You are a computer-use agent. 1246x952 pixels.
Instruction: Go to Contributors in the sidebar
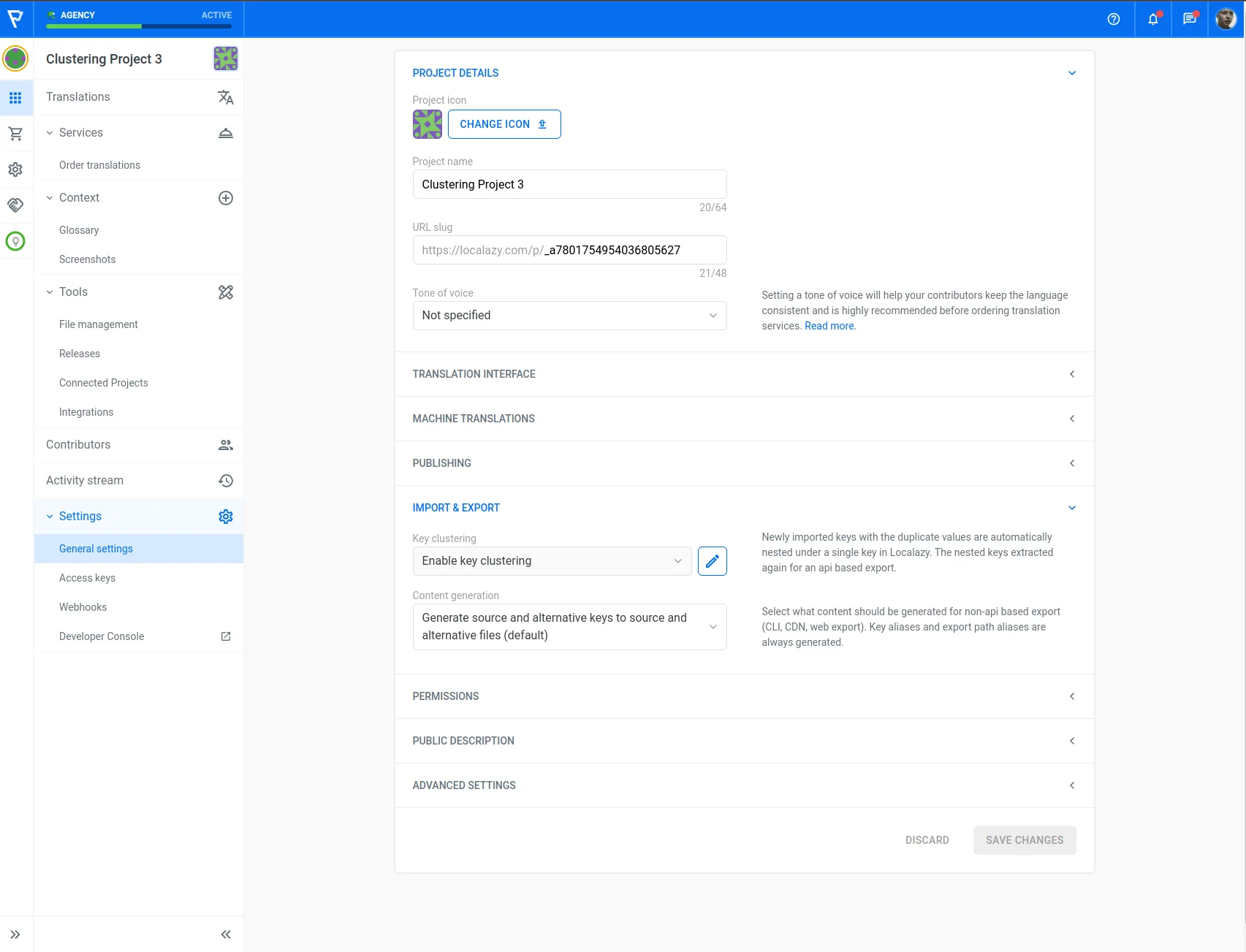click(x=78, y=445)
